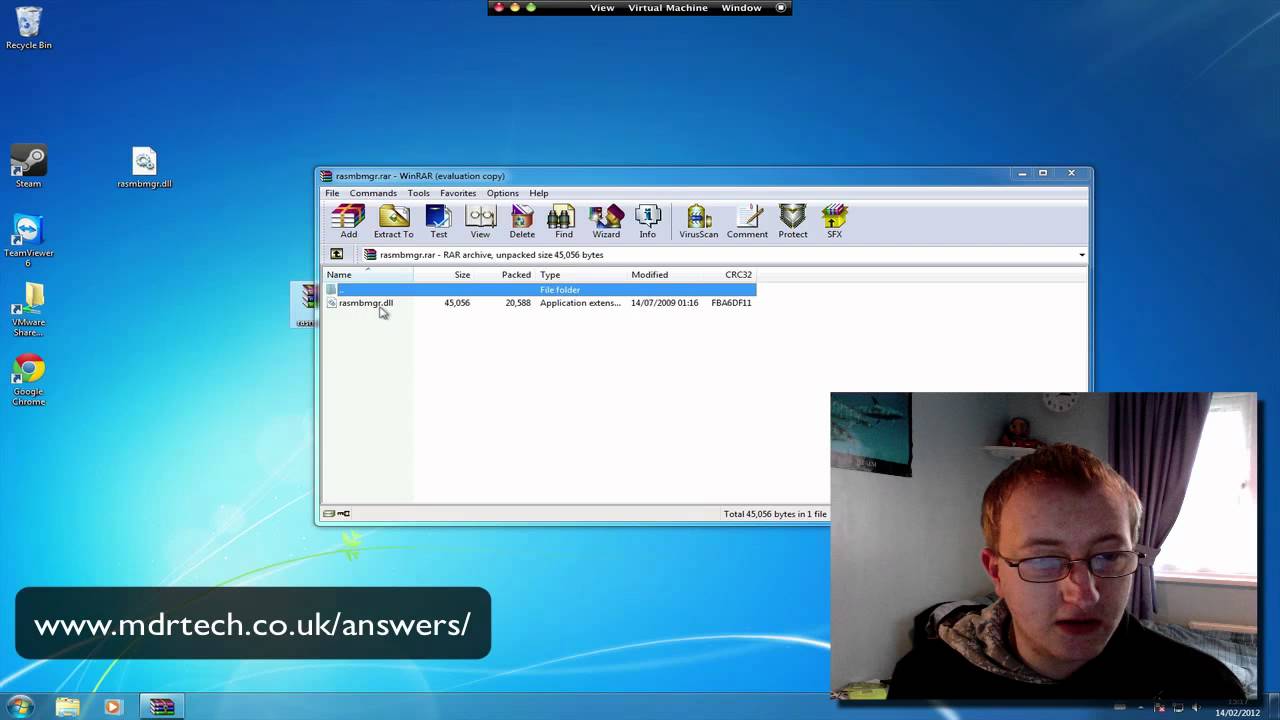Click the FBA6DF11 CRC32 value
Image resolution: width=1280 pixels, height=720 pixels.
[x=731, y=303]
